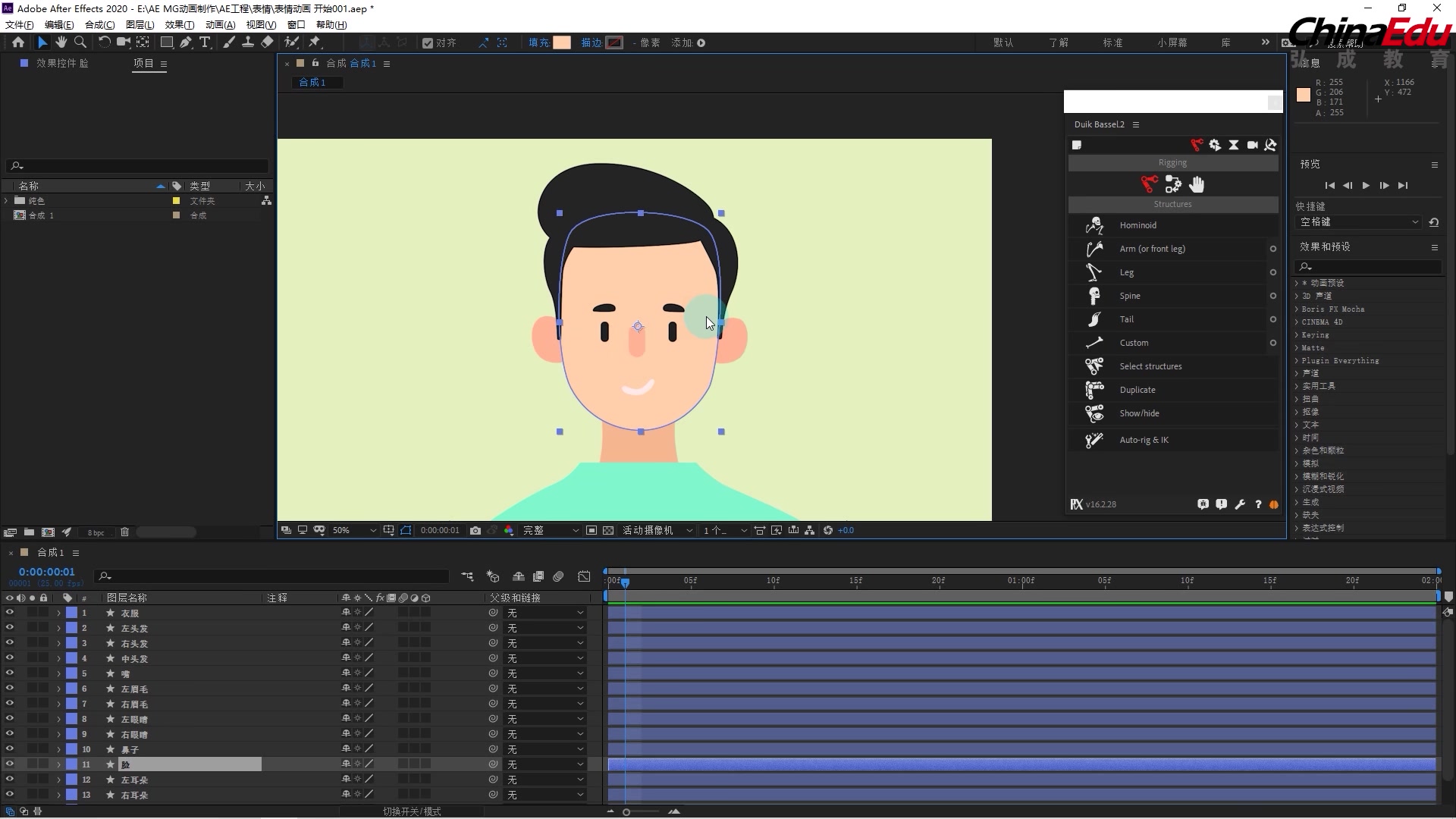Toggle visibility of layer 11 脸
1456x819 pixels.
[x=8, y=764]
